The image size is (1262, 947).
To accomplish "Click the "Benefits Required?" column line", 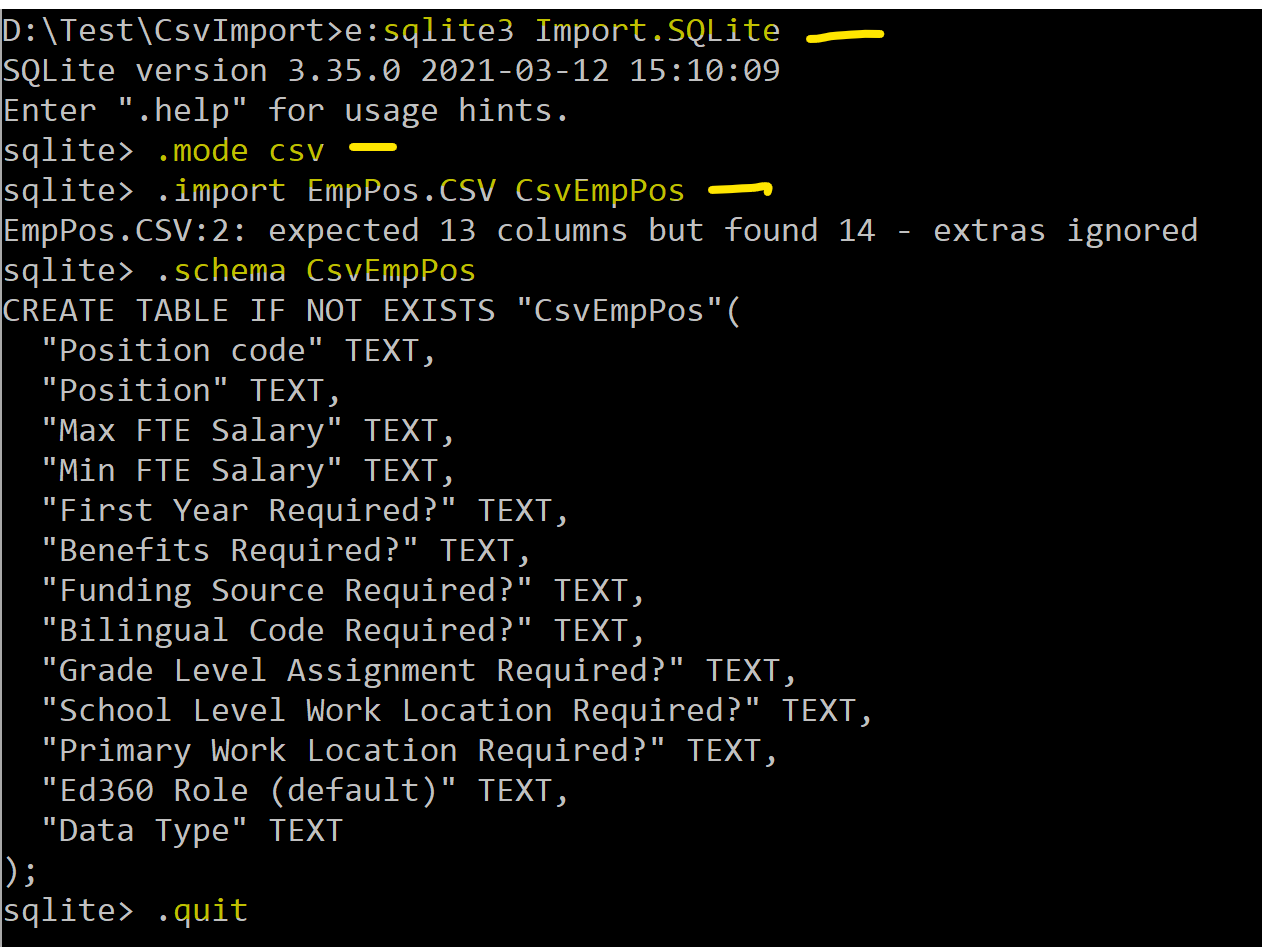I will point(286,551).
